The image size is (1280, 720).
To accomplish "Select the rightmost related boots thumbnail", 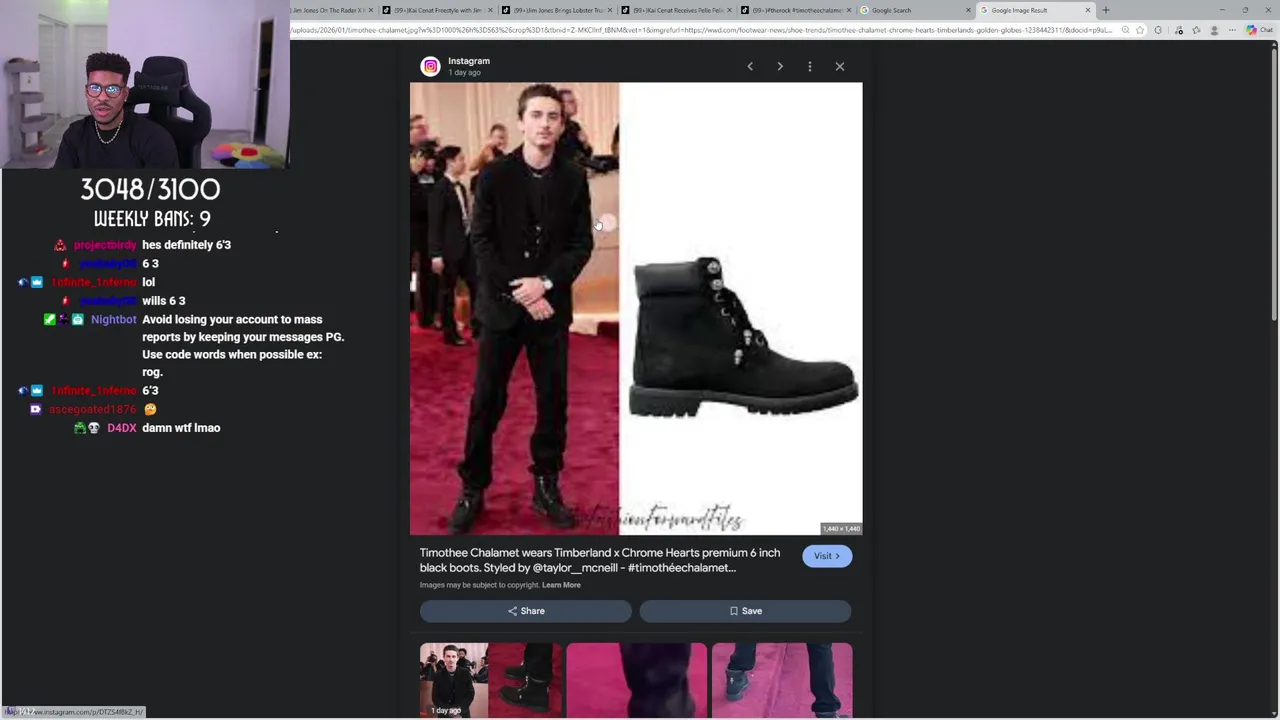I will [x=782, y=680].
